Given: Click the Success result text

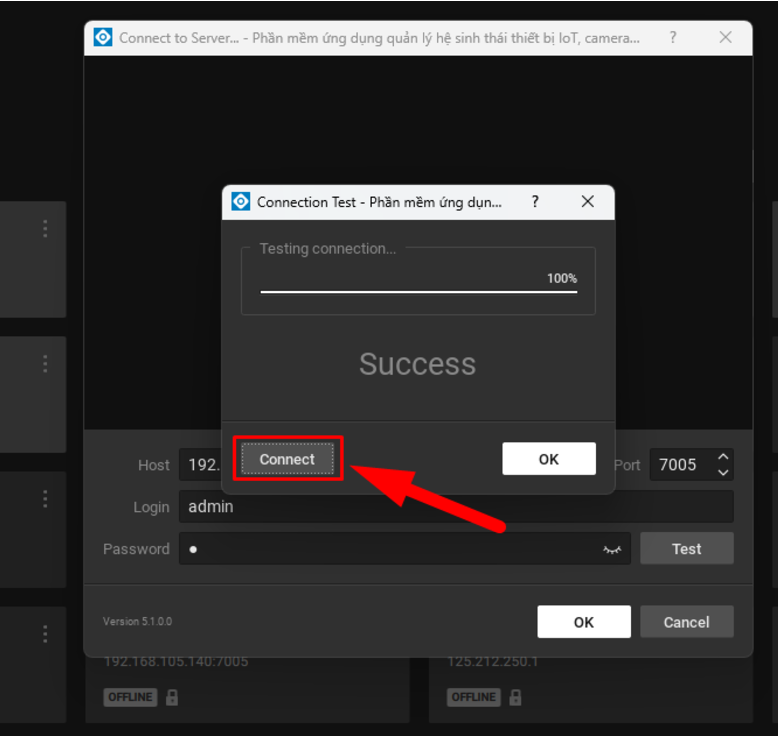Looking at the screenshot, I should point(417,364).
